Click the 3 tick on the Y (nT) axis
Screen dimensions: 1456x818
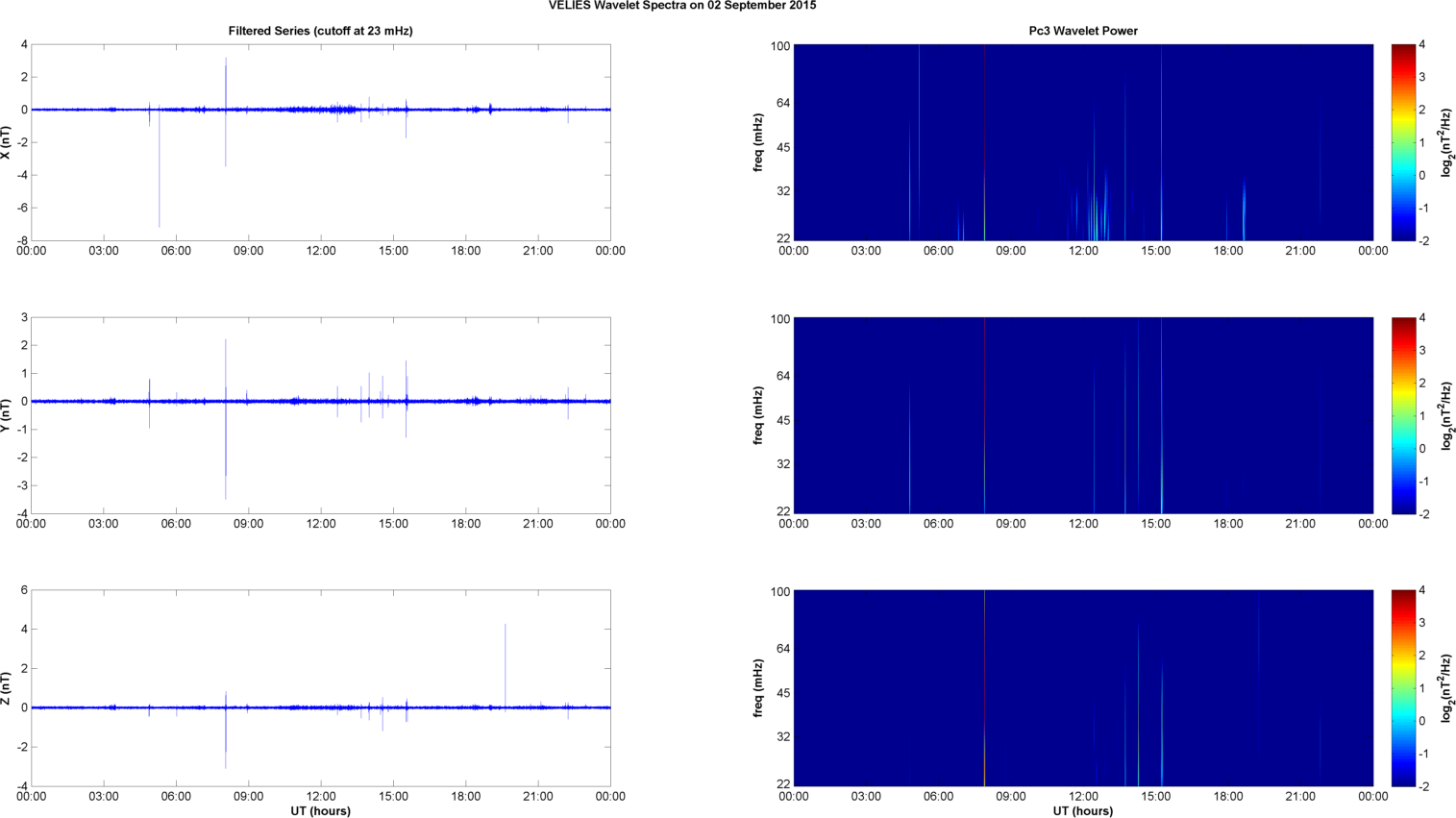pyautogui.click(x=24, y=317)
